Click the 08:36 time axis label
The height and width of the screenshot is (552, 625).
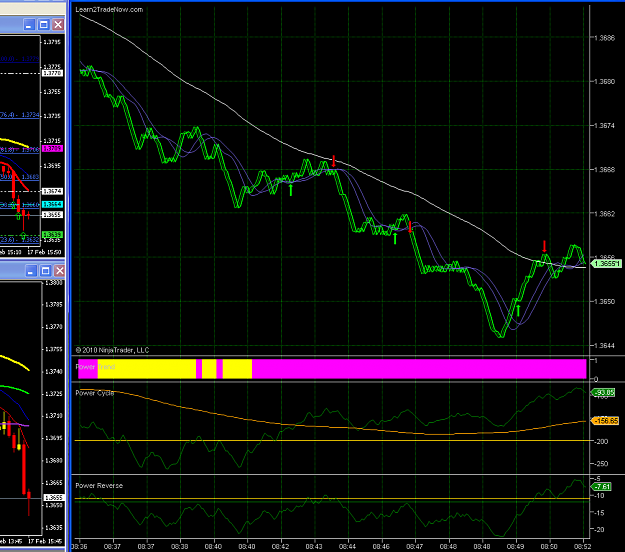click(x=79, y=546)
